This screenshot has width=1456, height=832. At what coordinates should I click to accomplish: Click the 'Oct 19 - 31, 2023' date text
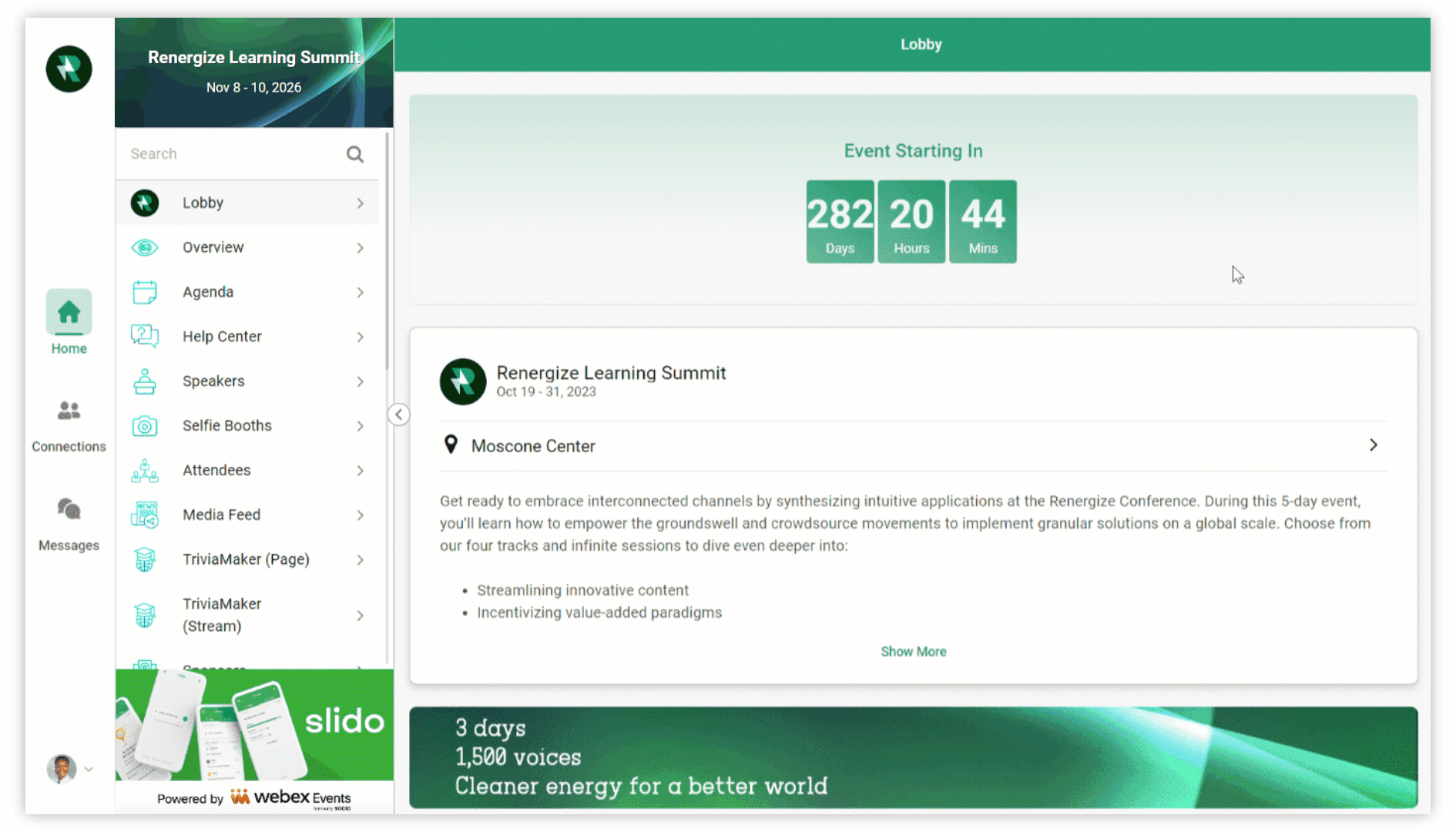point(546,392)
